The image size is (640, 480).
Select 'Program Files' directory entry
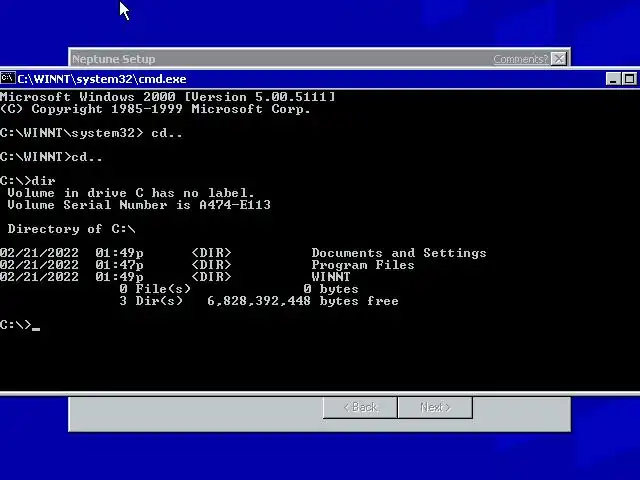tap(363, 265)
